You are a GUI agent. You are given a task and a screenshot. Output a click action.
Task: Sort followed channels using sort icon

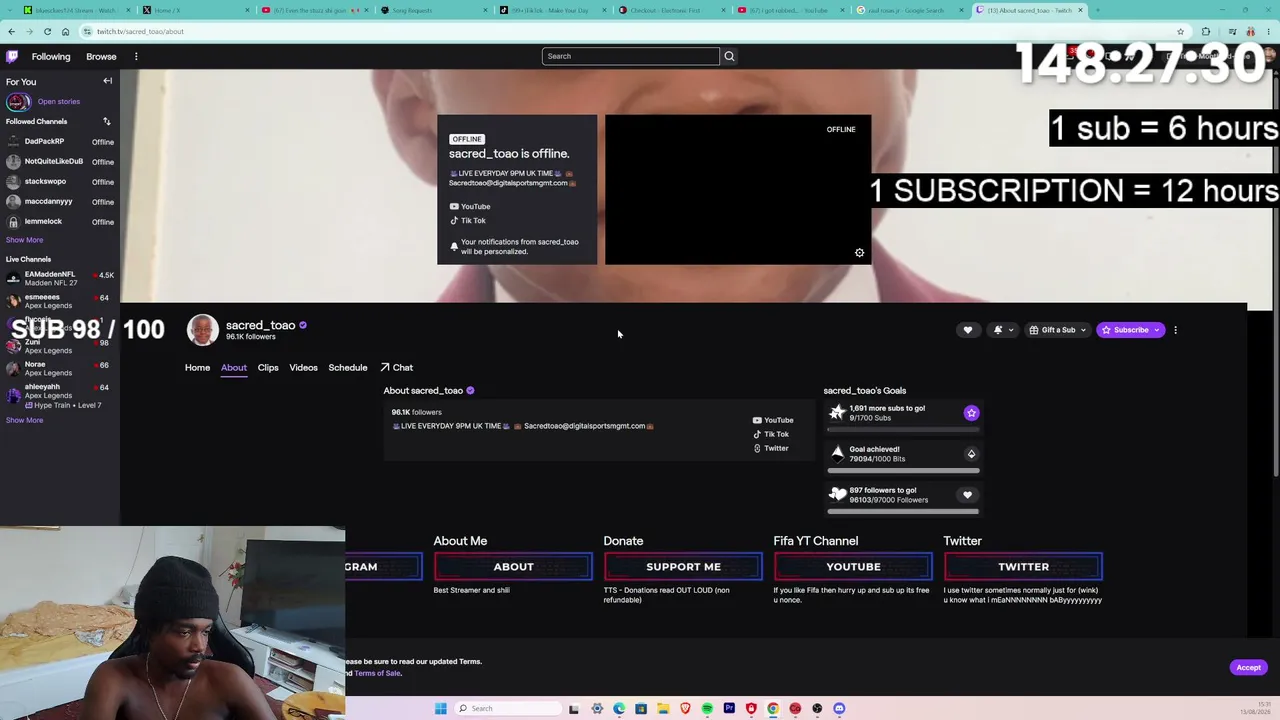(x=106, y=122)
